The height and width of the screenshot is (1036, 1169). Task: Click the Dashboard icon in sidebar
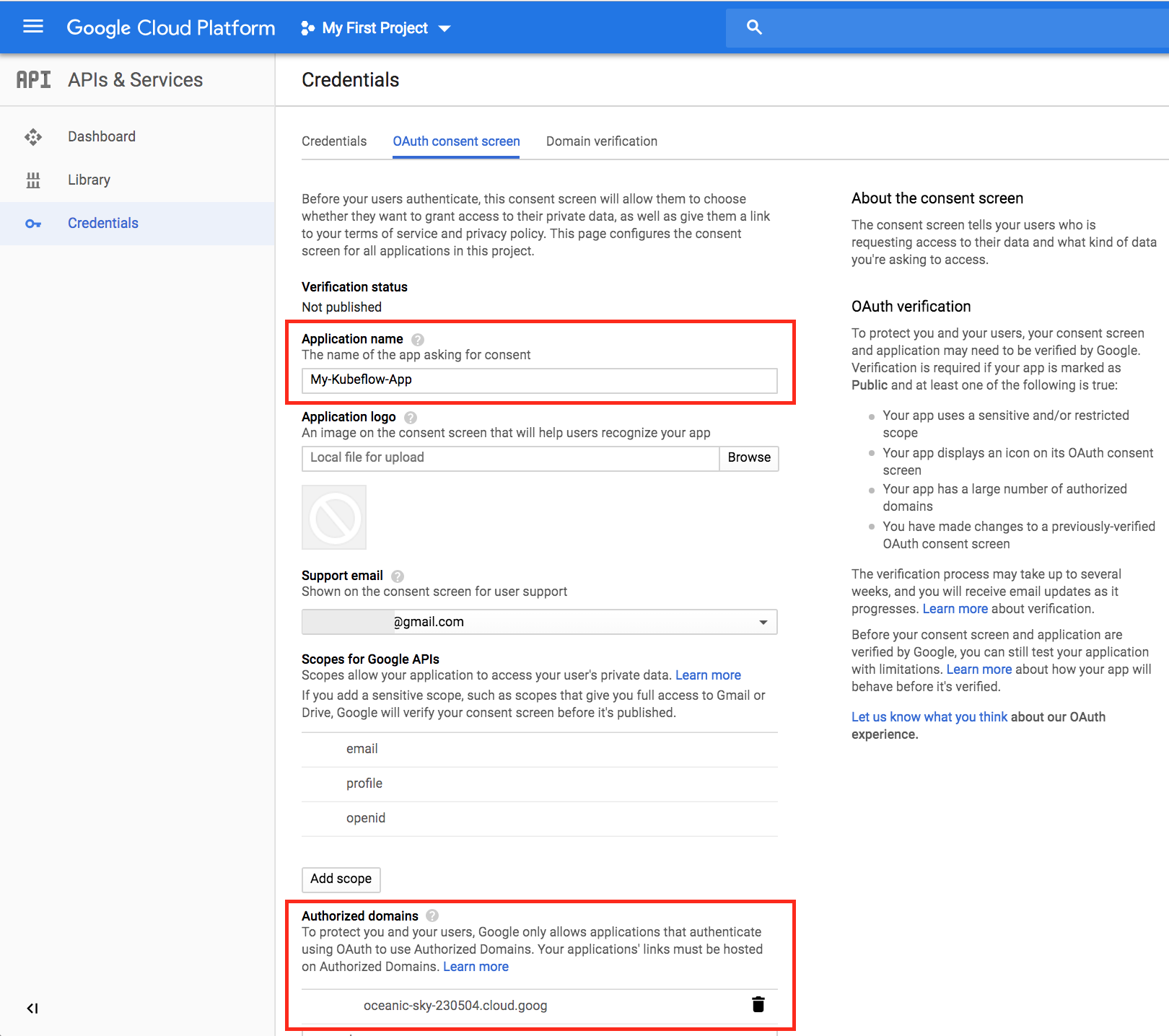[33, 137]
